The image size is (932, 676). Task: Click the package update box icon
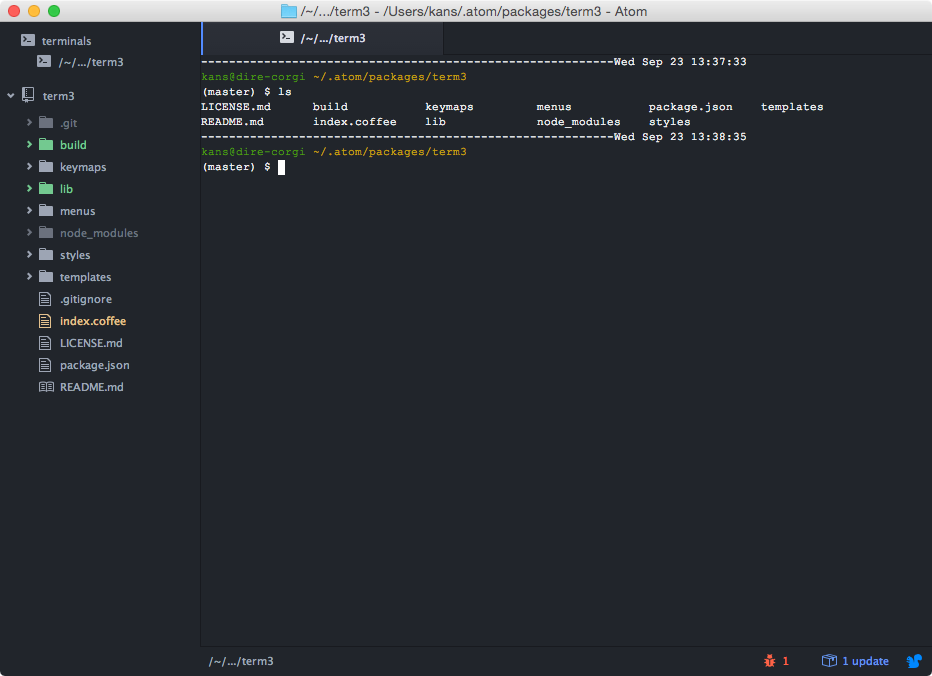[x=829, y=661]
